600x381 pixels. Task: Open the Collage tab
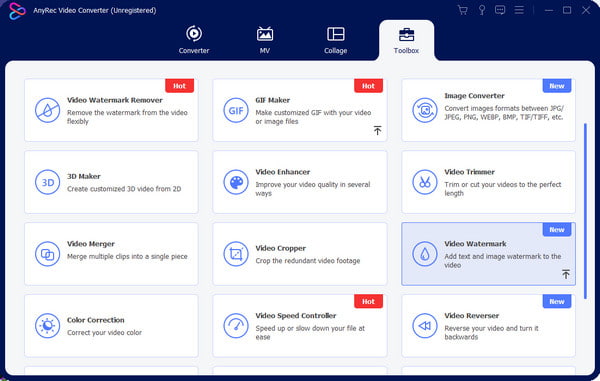tap(336, 40)
